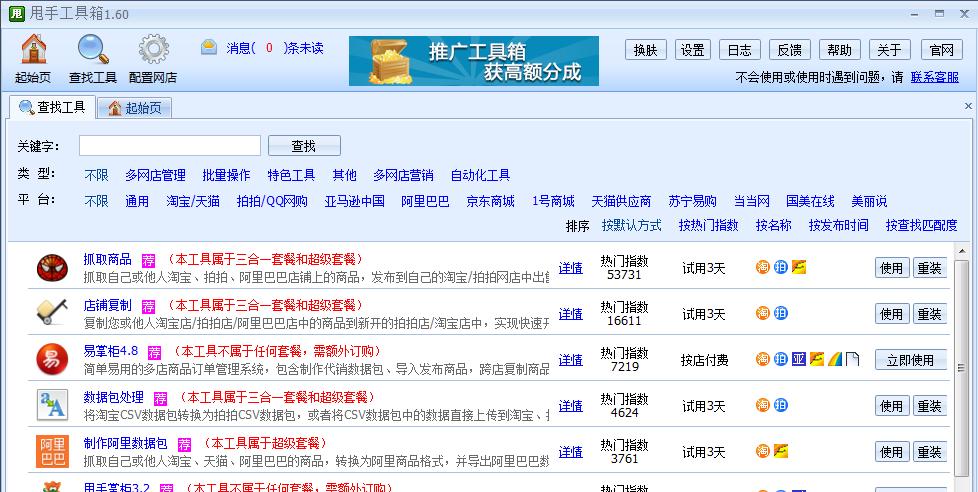This screenshot has height=492, width=978.
Task: Click the 数据包处理 tool icon
Action: [52, 405]
